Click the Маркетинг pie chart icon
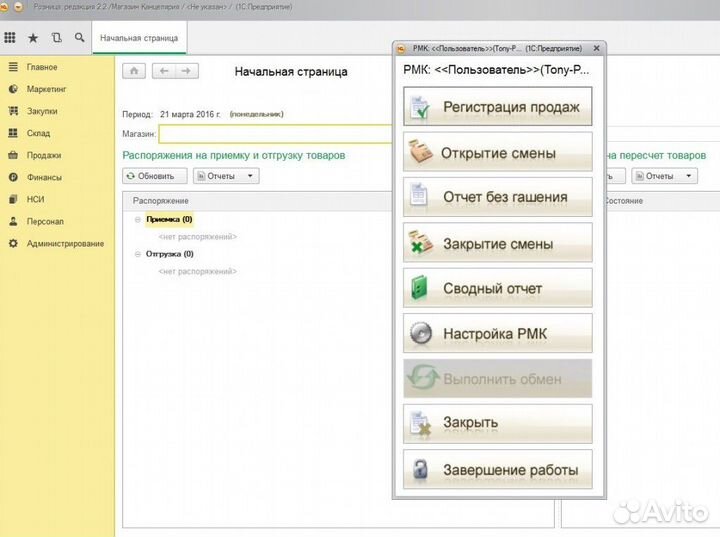 [13, 89]
